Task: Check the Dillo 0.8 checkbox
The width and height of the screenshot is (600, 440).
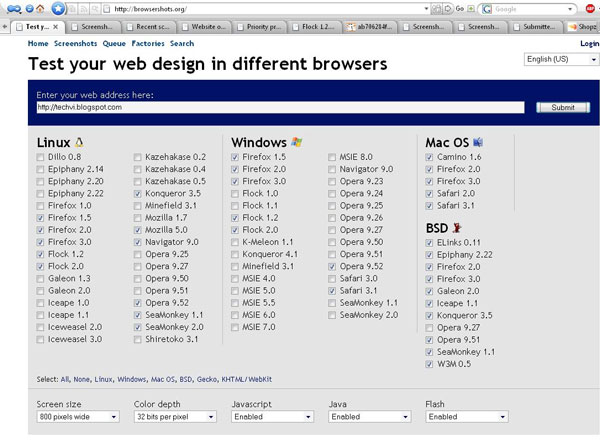Action: 40,157
